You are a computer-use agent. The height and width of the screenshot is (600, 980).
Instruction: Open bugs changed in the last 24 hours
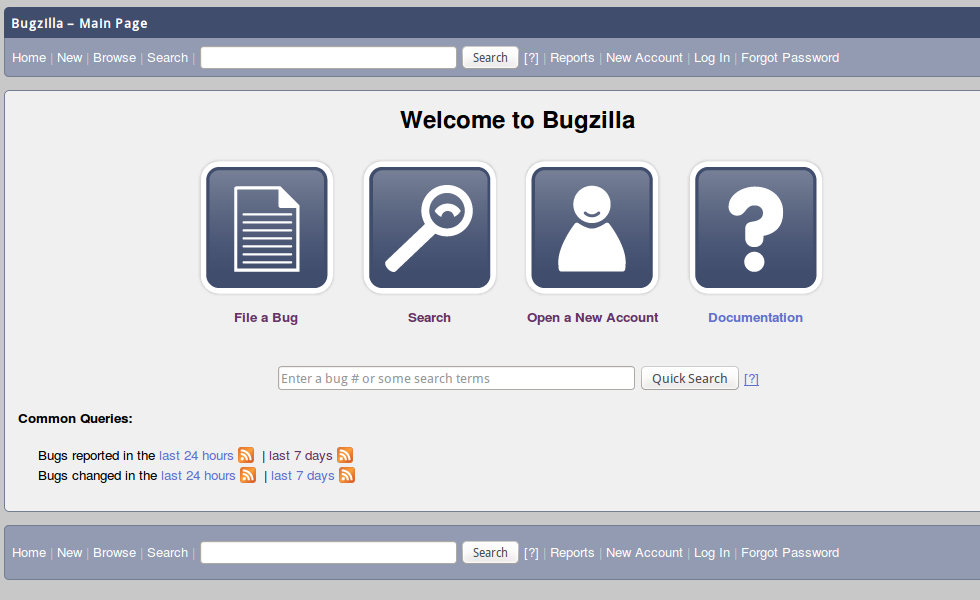[x=198, y=476]
